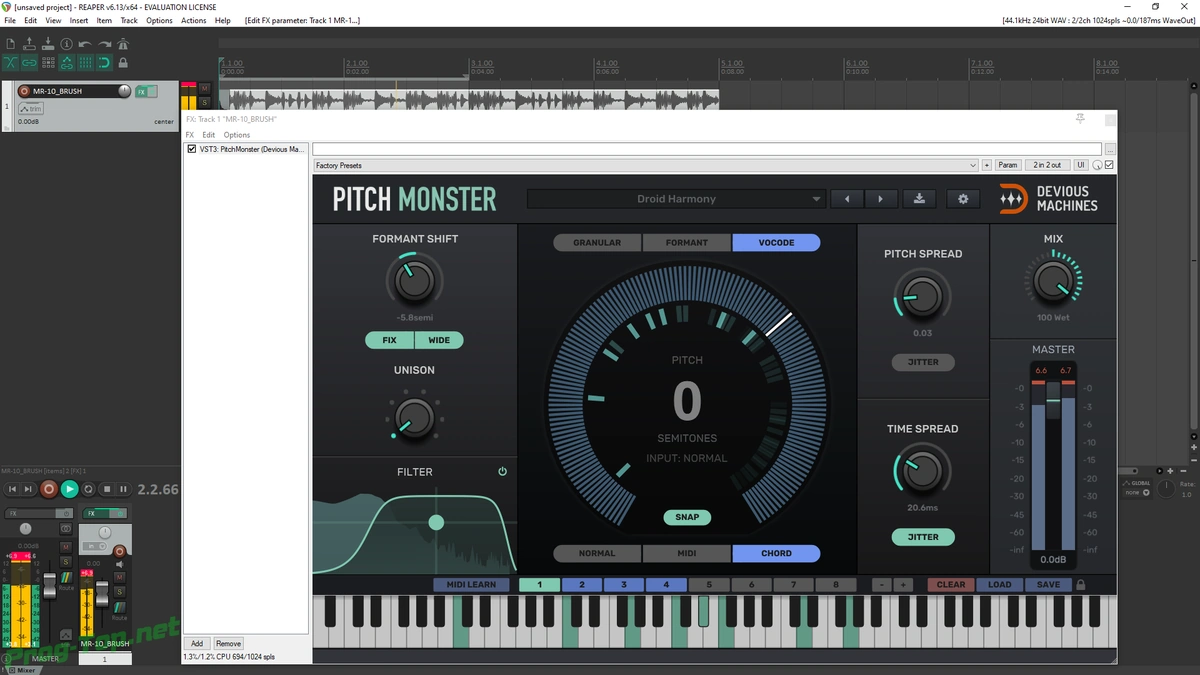The width and height of the screenshot is (1200, 675).
Task: Pin the FX window with pushpin icon
Action: click(x=1080, y=119)
